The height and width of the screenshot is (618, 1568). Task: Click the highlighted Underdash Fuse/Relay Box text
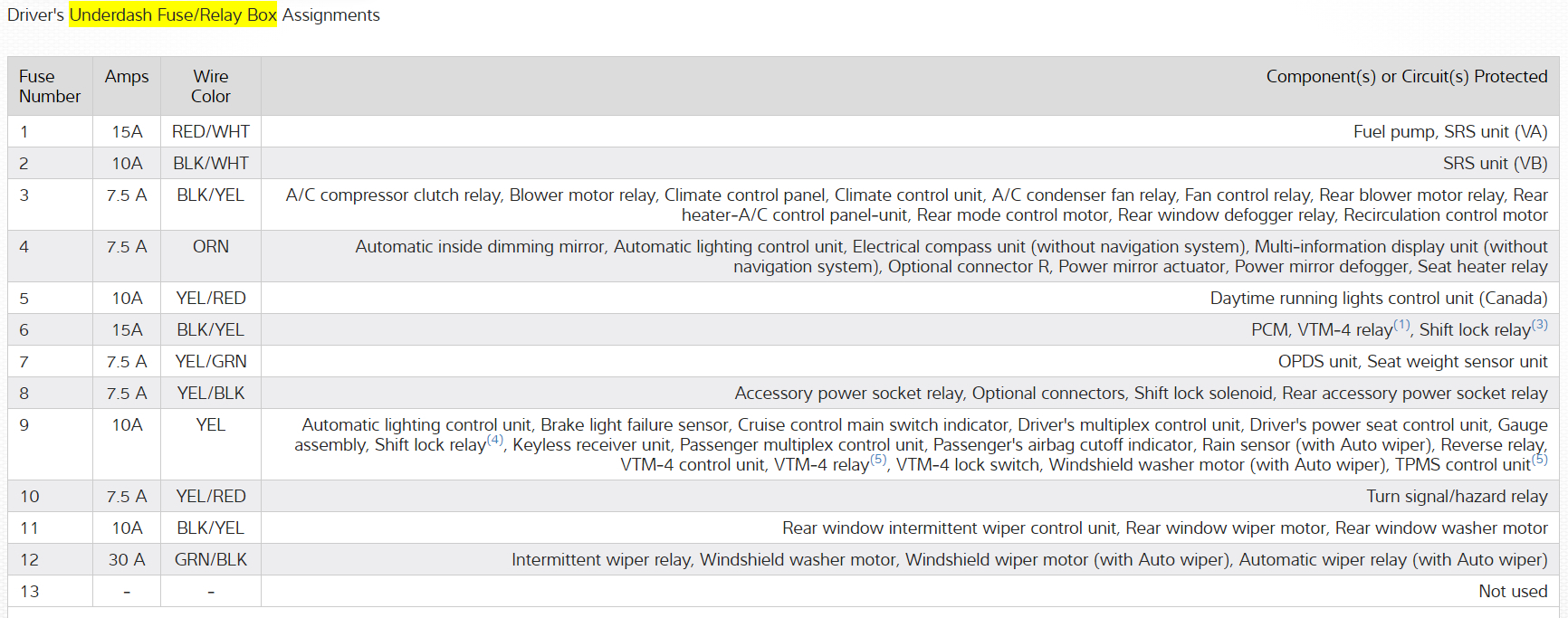pos(173,14)
